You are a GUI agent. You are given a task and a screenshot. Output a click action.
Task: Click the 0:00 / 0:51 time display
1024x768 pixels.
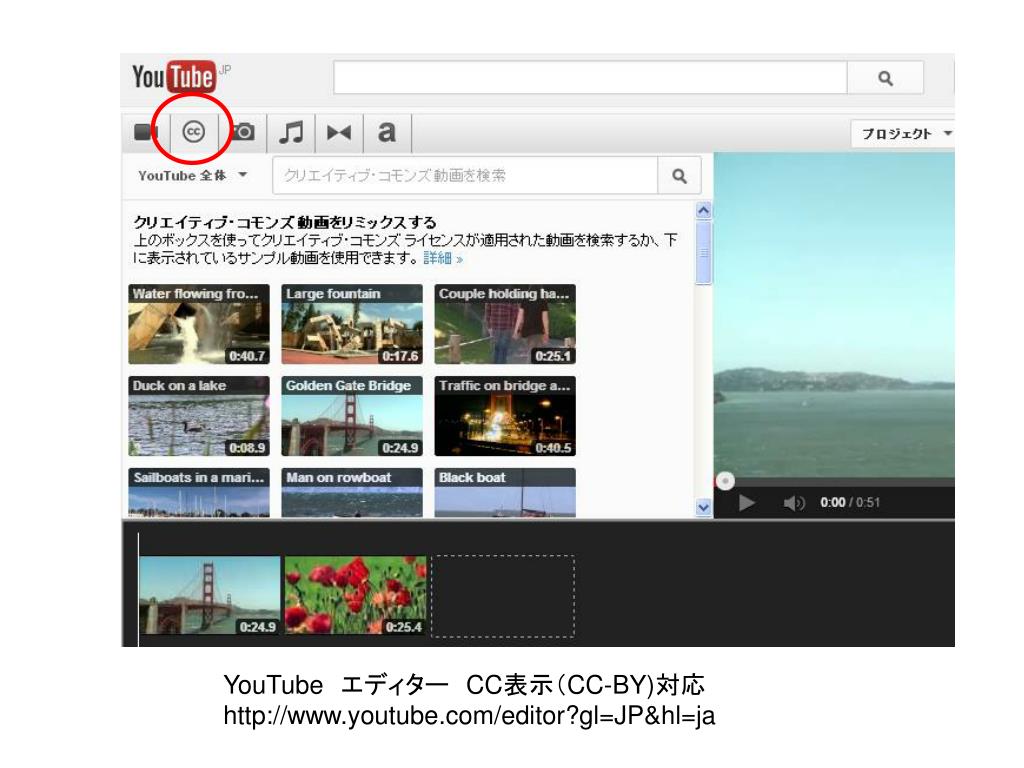click(850, 502)
